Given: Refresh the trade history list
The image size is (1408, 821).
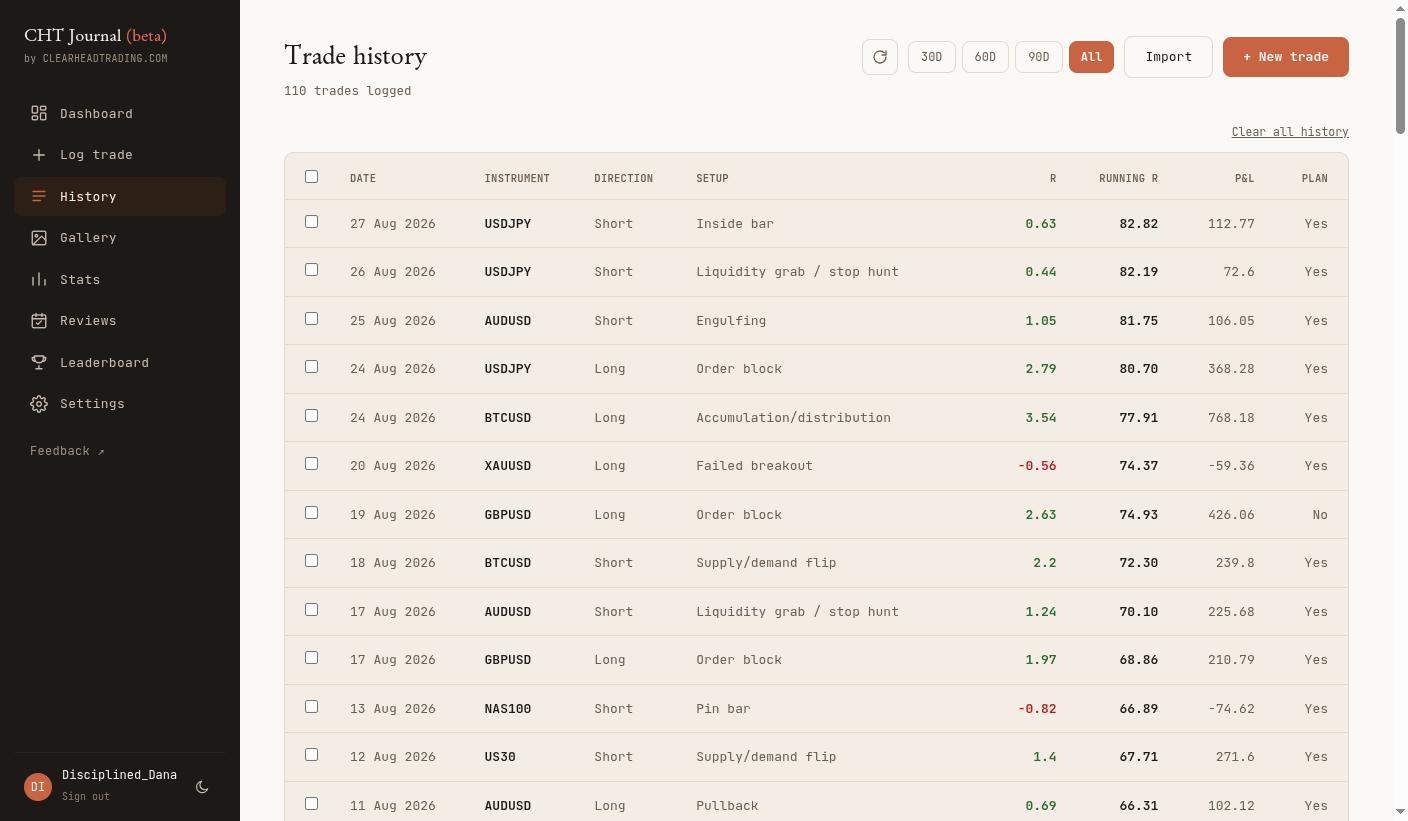Looking at the screenshot, I should click(880, 57).
